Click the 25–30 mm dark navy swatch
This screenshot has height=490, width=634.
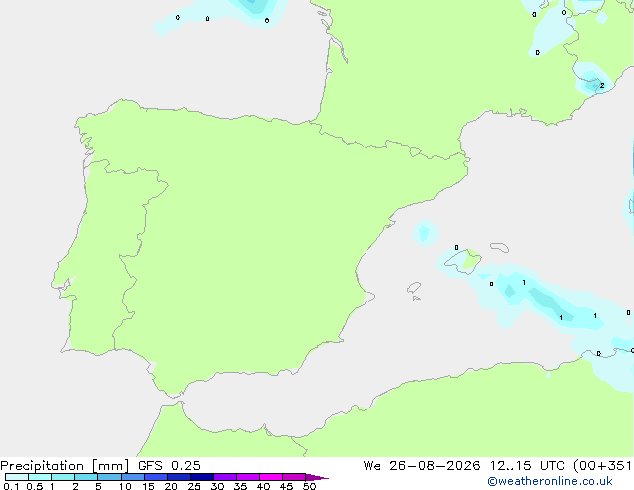click(202, 477)
